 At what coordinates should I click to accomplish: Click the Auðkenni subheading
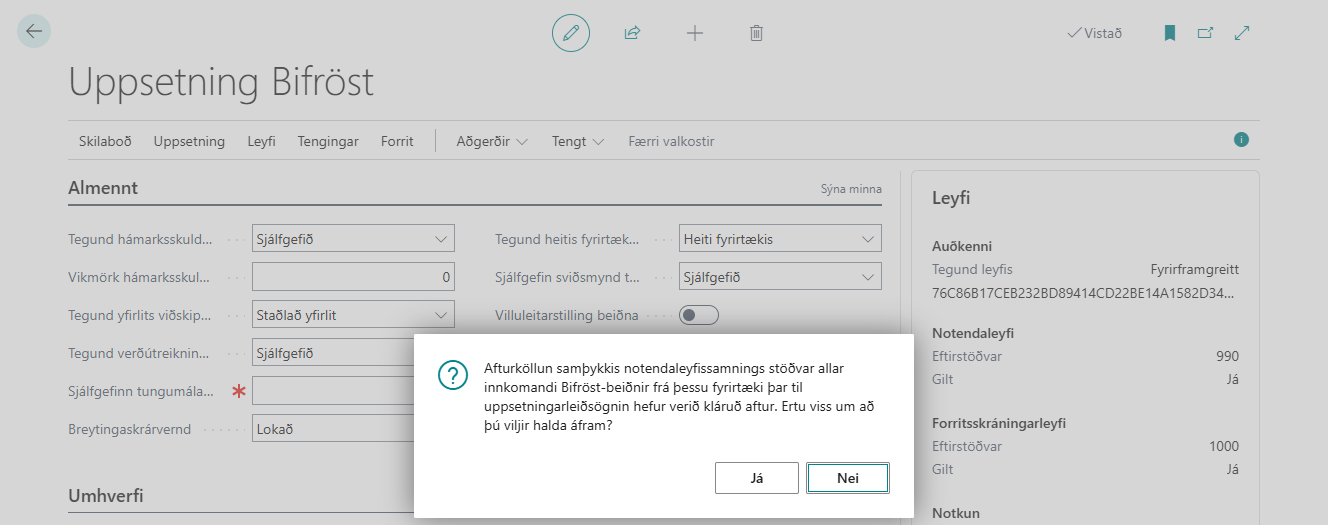click(x=962, y=246)
